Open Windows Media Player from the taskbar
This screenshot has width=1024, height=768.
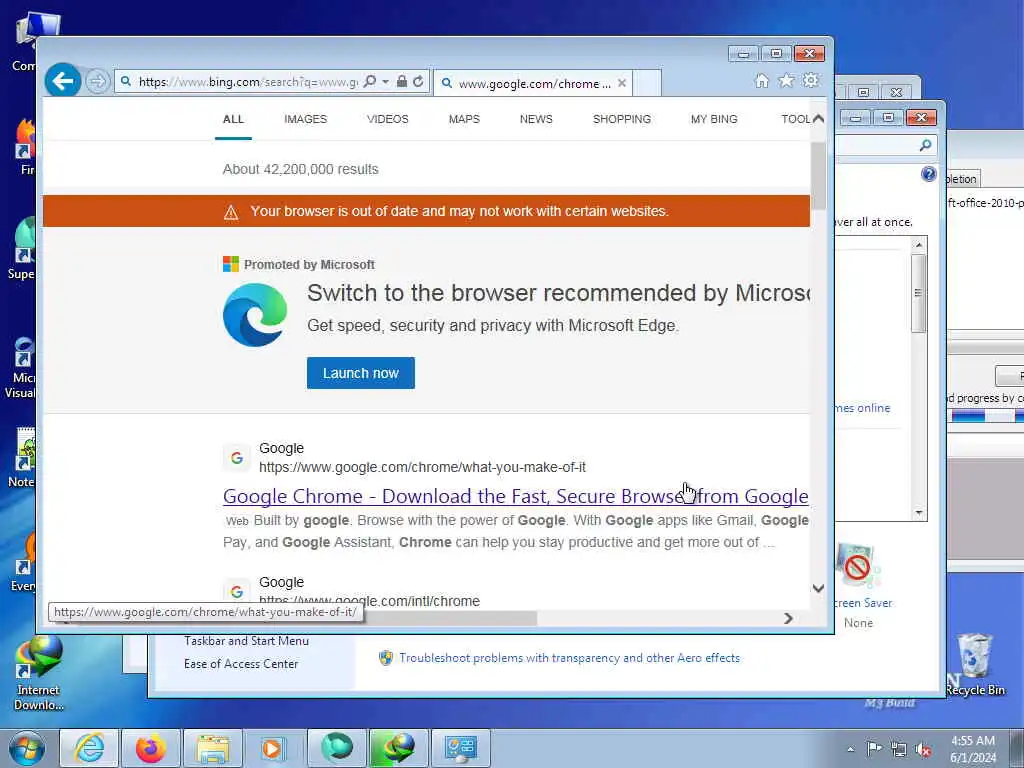coord(274,748)
